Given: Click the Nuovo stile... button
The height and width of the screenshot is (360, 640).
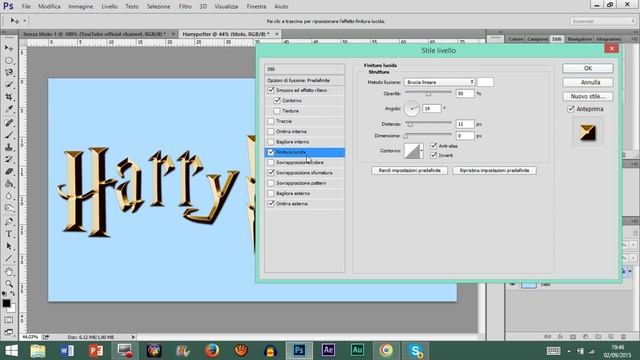Looking at the screenshot, I should (588, 96).
